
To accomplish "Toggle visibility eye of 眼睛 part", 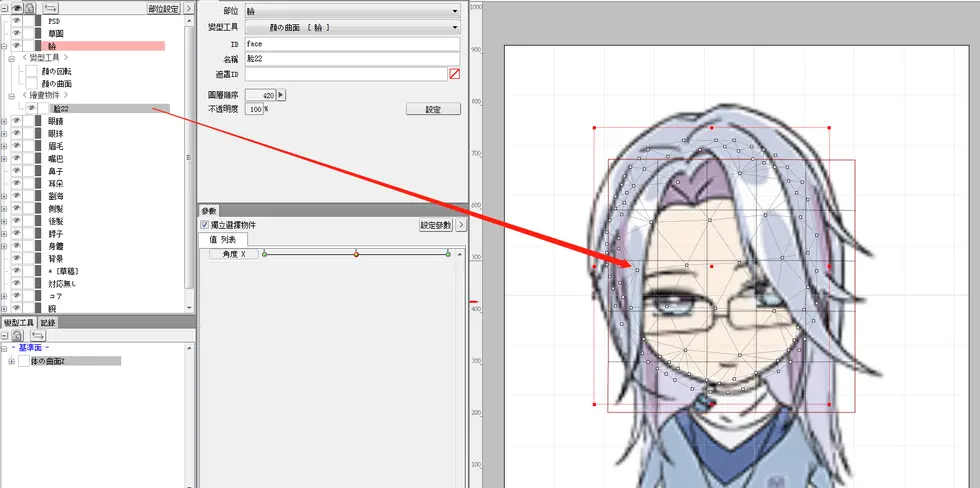I will [x=16, y=121].
